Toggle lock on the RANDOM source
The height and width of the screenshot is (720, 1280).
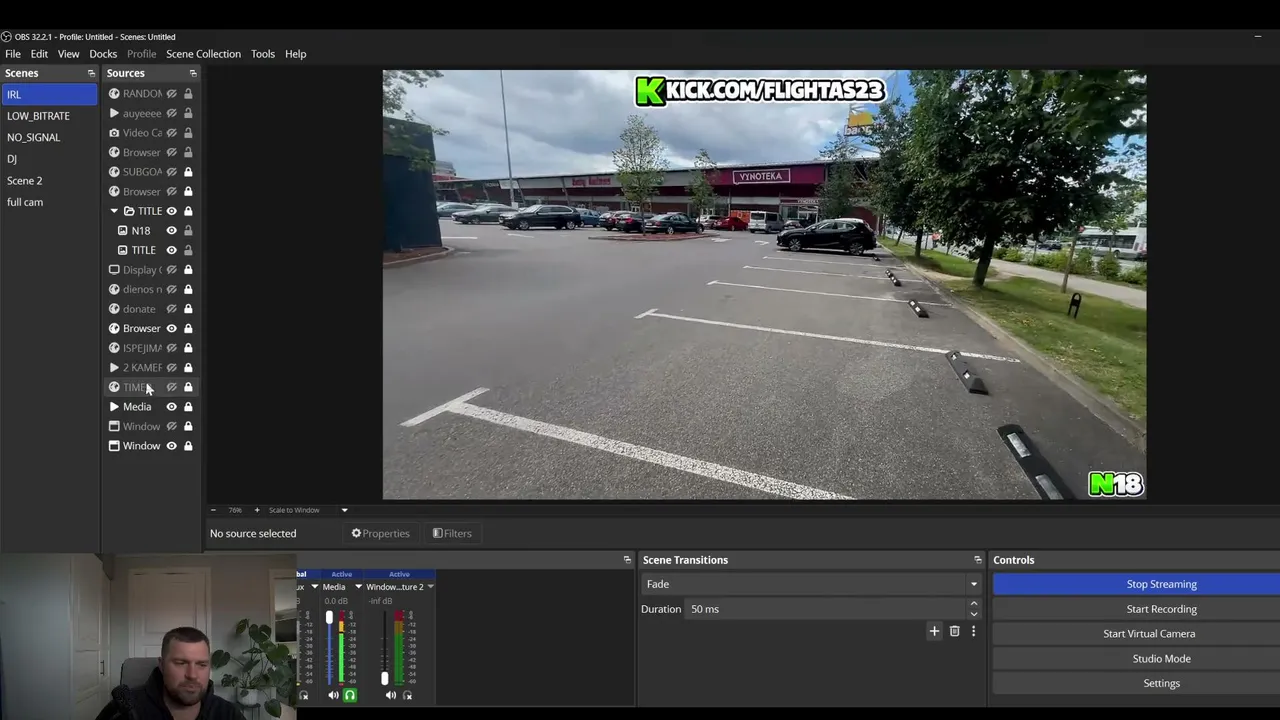click(x=188, y=94)
